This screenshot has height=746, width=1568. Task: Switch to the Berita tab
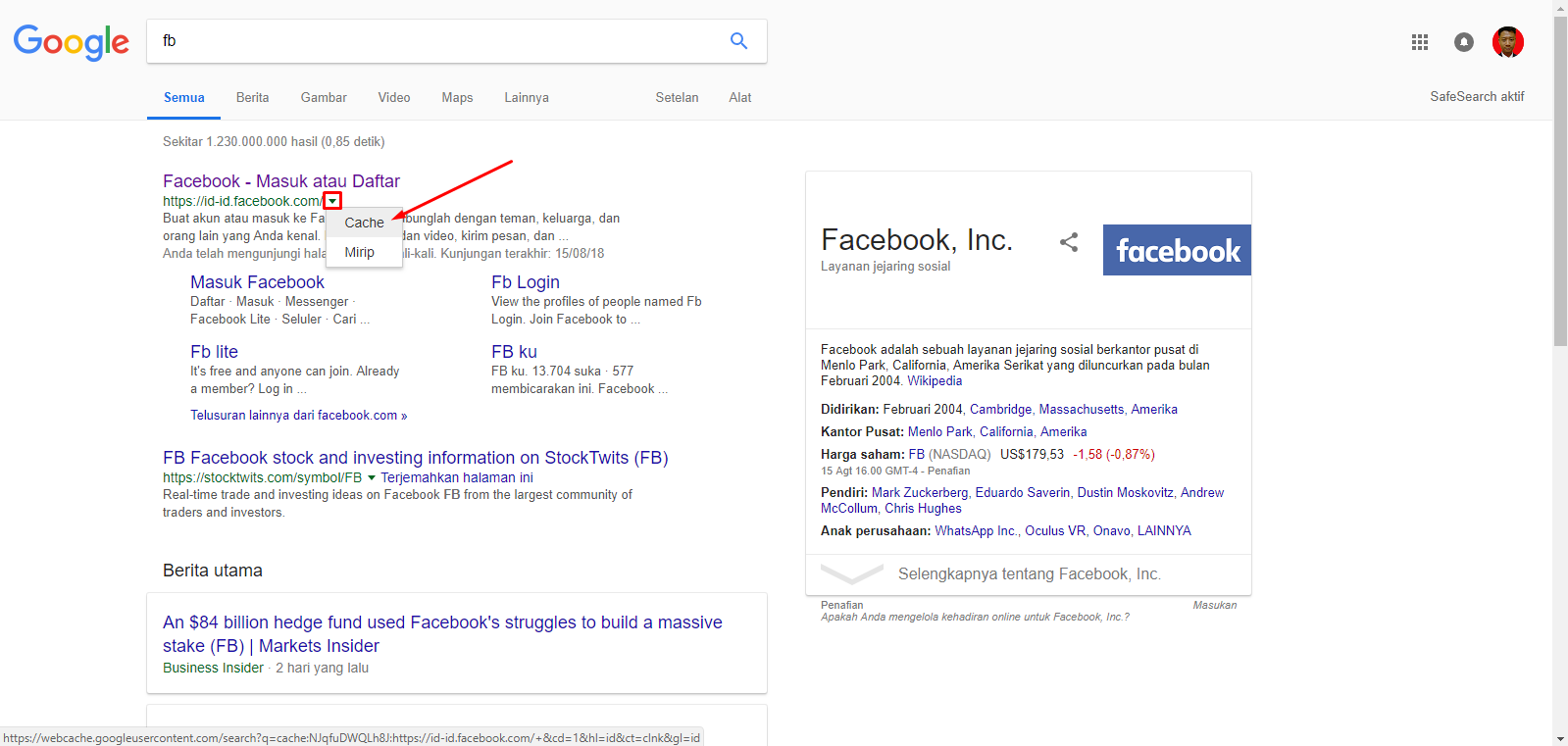pyautogui.click(x=252, y=97)
